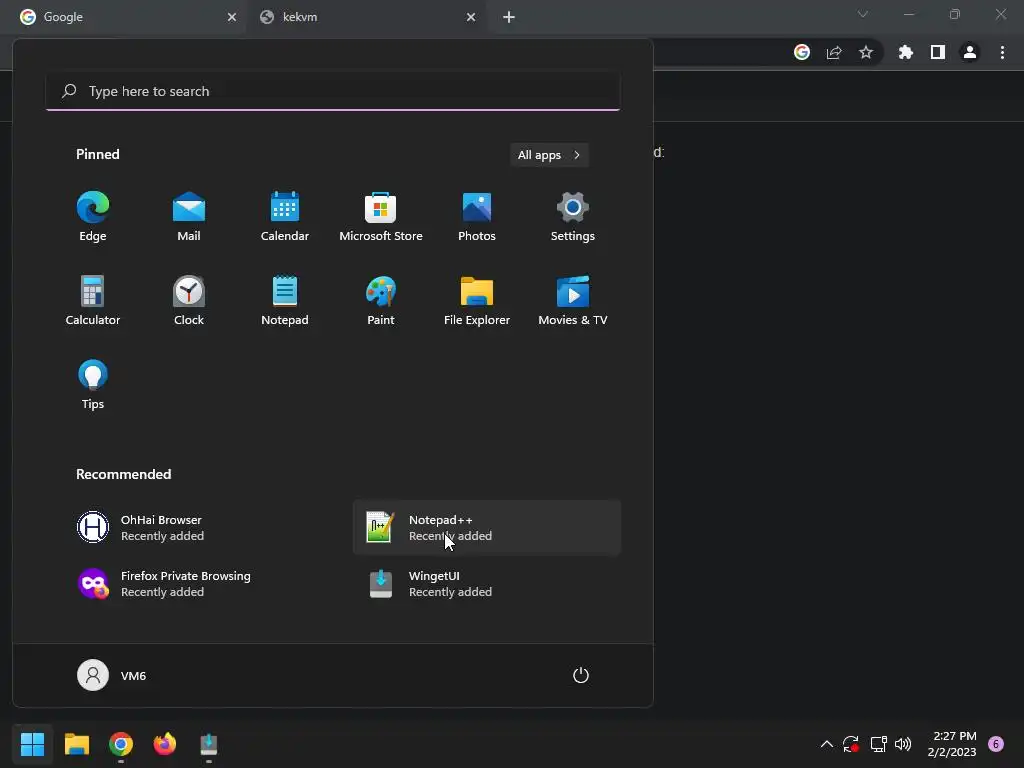Switch to Chrome on the taskbar
The image size is (1024, 768).
coord(121,744)
